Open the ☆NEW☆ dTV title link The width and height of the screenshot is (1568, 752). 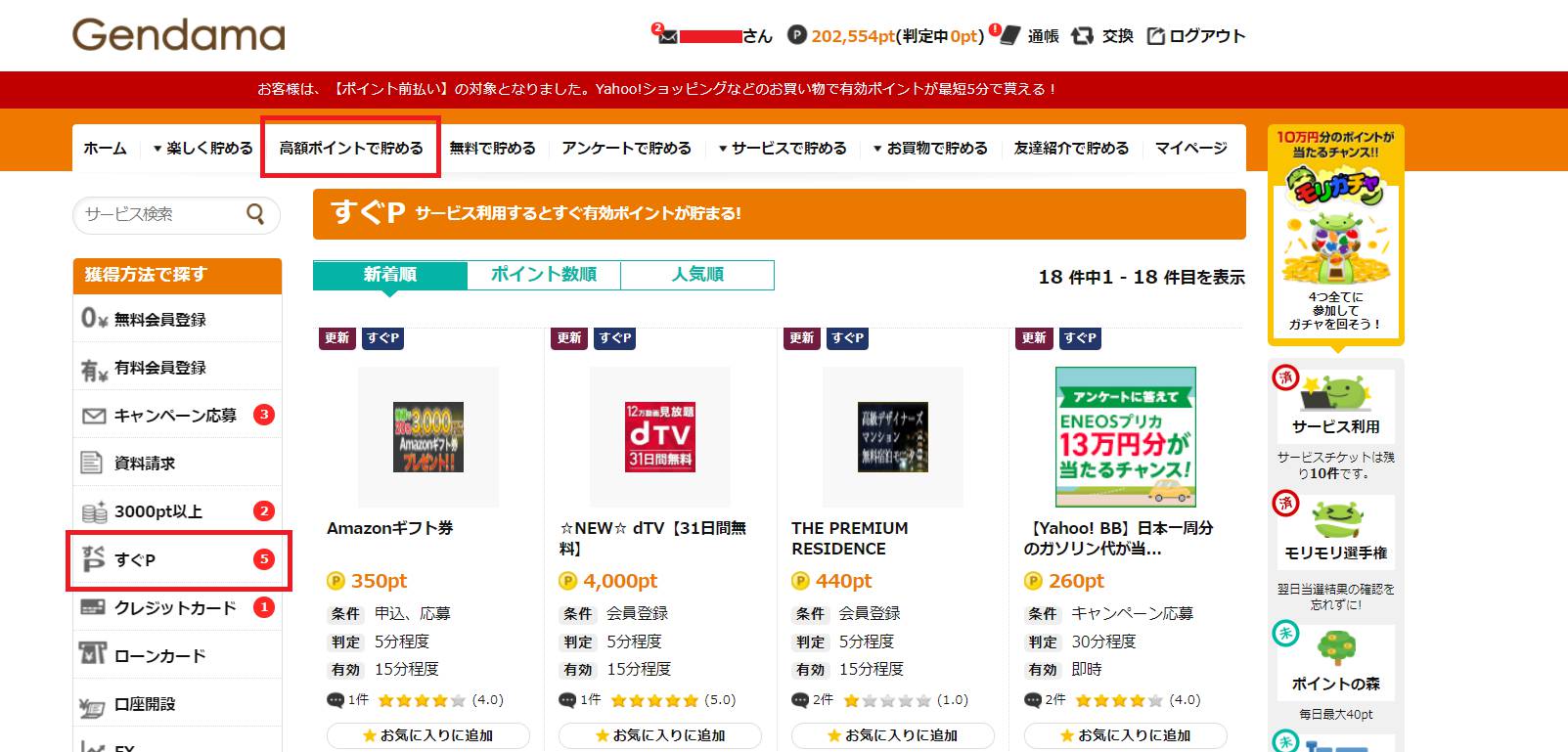point(653,539)
